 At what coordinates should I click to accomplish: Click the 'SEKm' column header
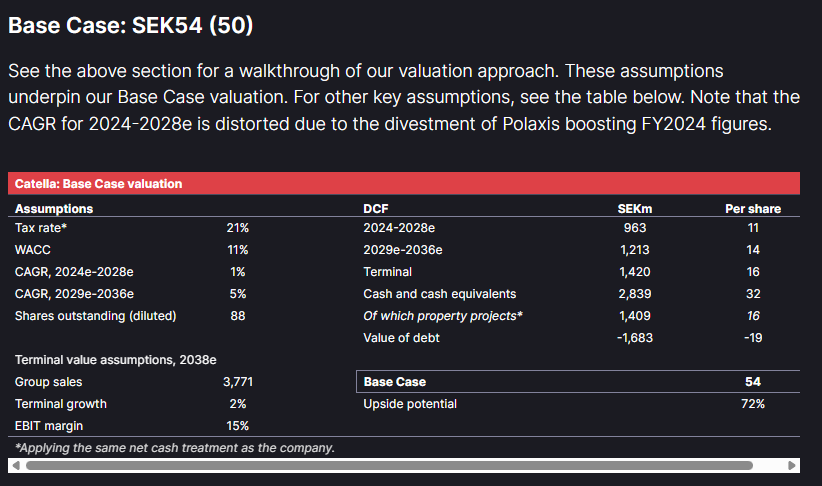click(635, 209)
